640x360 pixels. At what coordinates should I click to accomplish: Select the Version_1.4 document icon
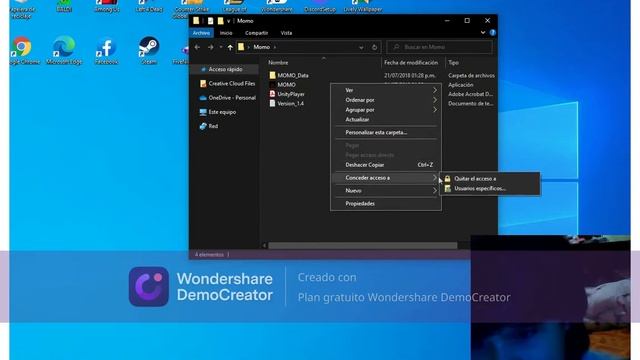[x=272, y=103]
